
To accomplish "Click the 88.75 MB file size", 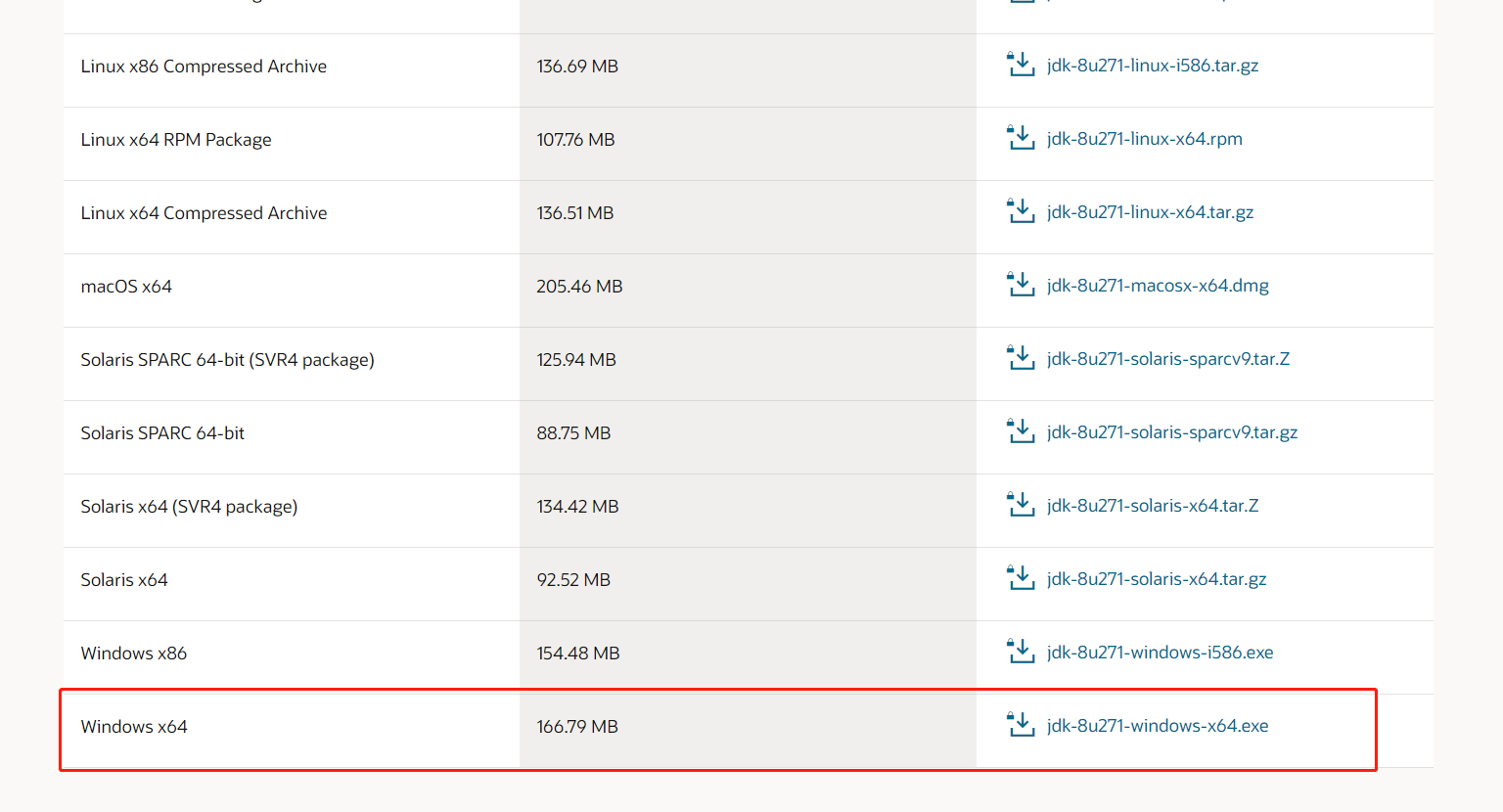I will point(573,433).
